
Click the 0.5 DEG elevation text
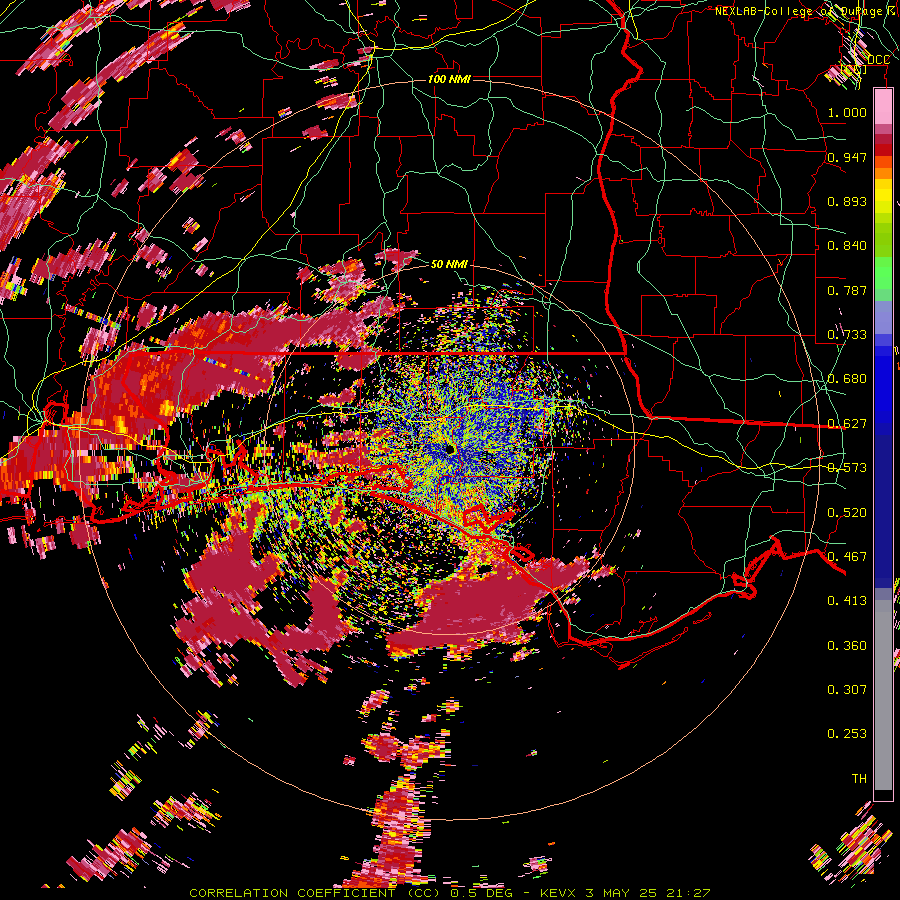point(481,893)
